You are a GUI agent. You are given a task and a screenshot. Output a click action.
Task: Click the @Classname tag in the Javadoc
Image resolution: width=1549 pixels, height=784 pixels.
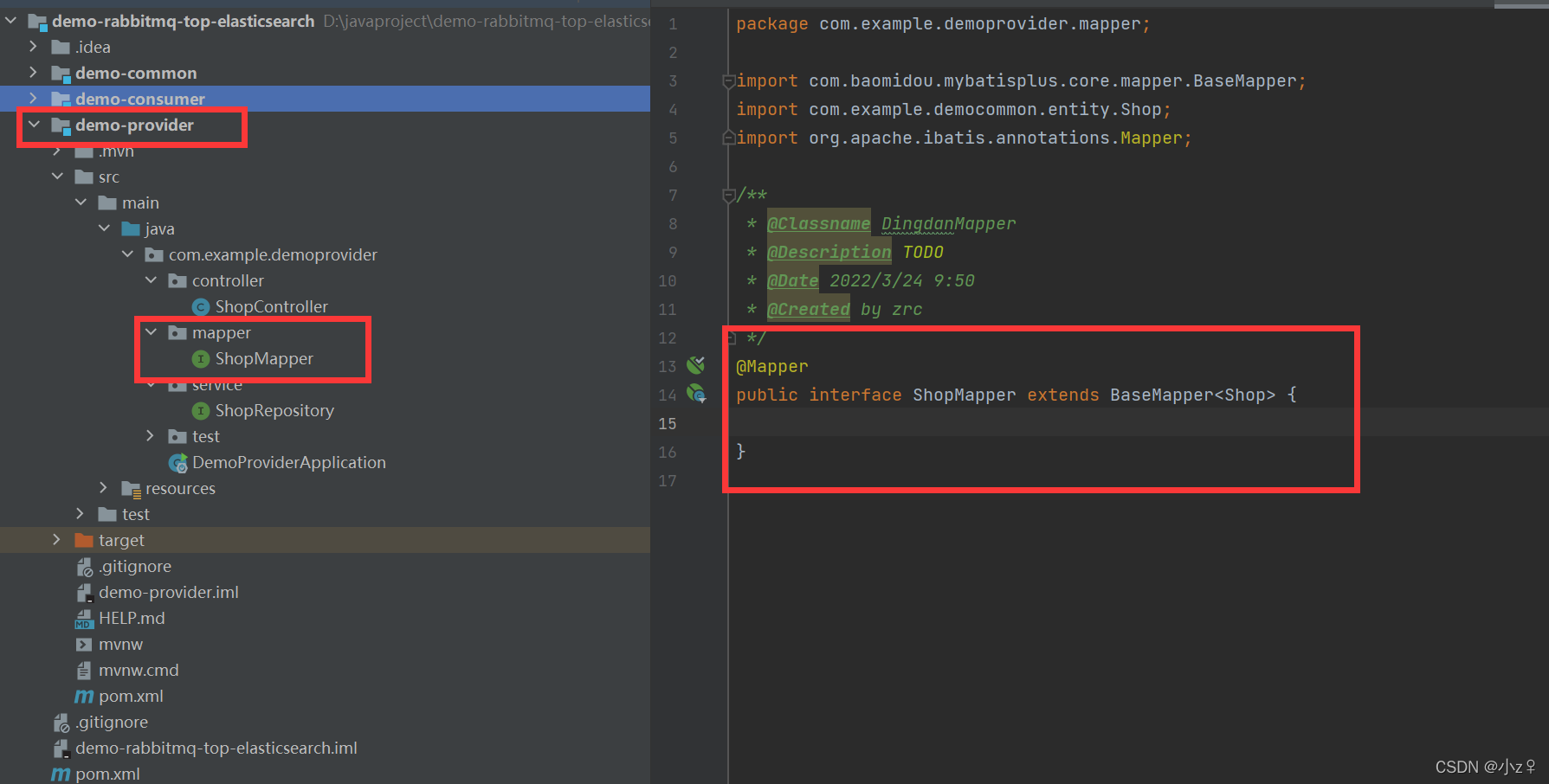818,223
